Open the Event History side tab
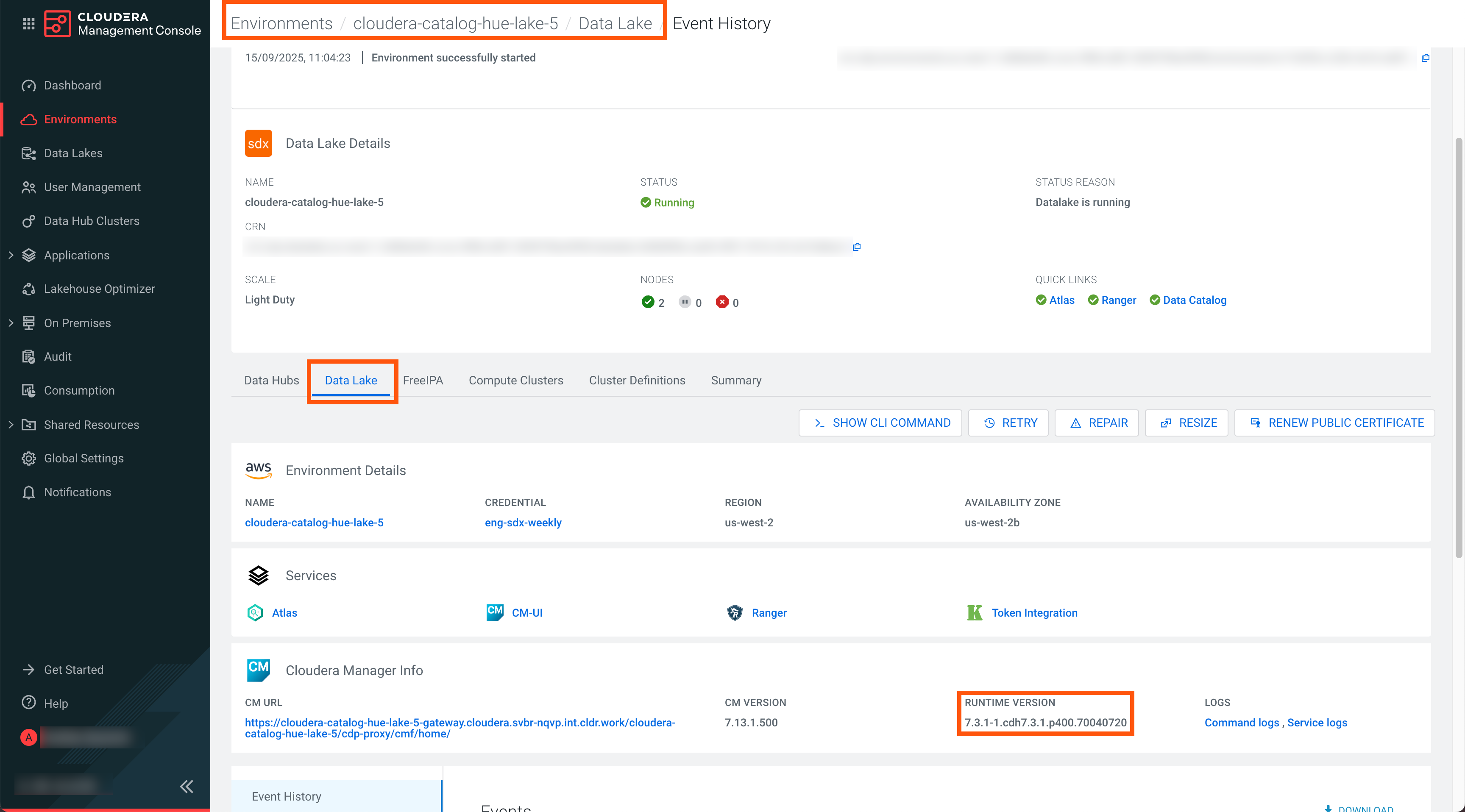Viewport: 1465px width, 812px height. tap(286, 796)
